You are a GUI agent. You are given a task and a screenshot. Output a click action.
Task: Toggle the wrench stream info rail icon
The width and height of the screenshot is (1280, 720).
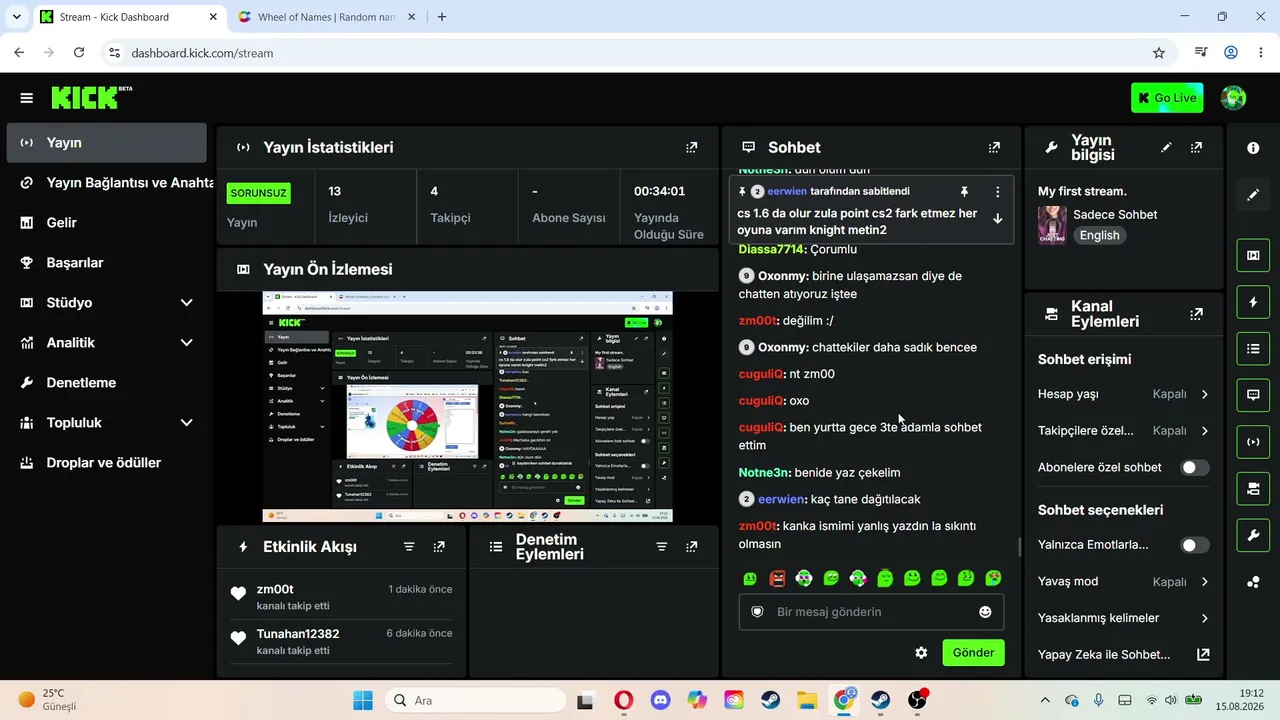click(x=1253, y=536)
